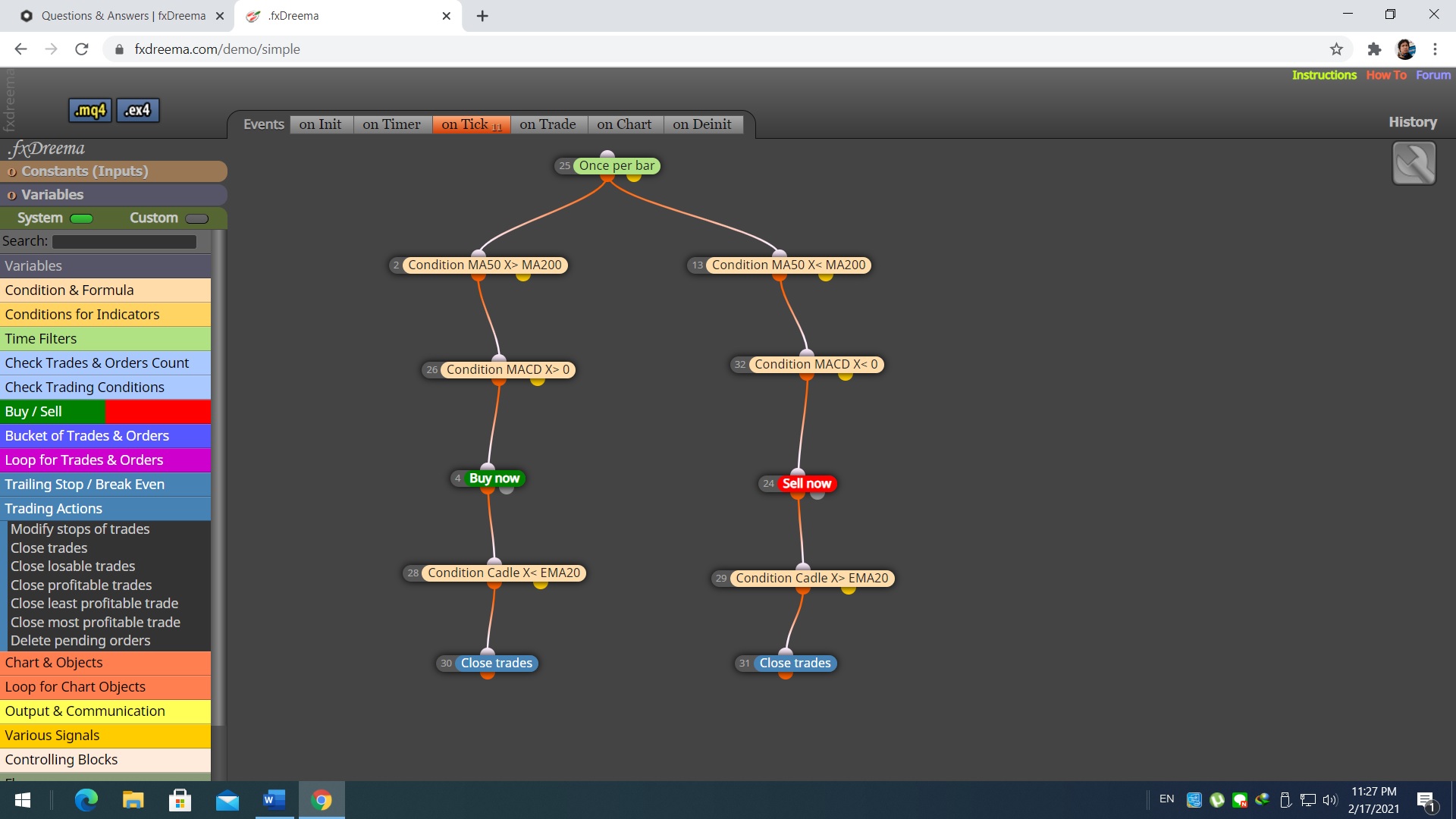
Task: Switch to the on Chart event tab
Action: [x=624, y=124]
